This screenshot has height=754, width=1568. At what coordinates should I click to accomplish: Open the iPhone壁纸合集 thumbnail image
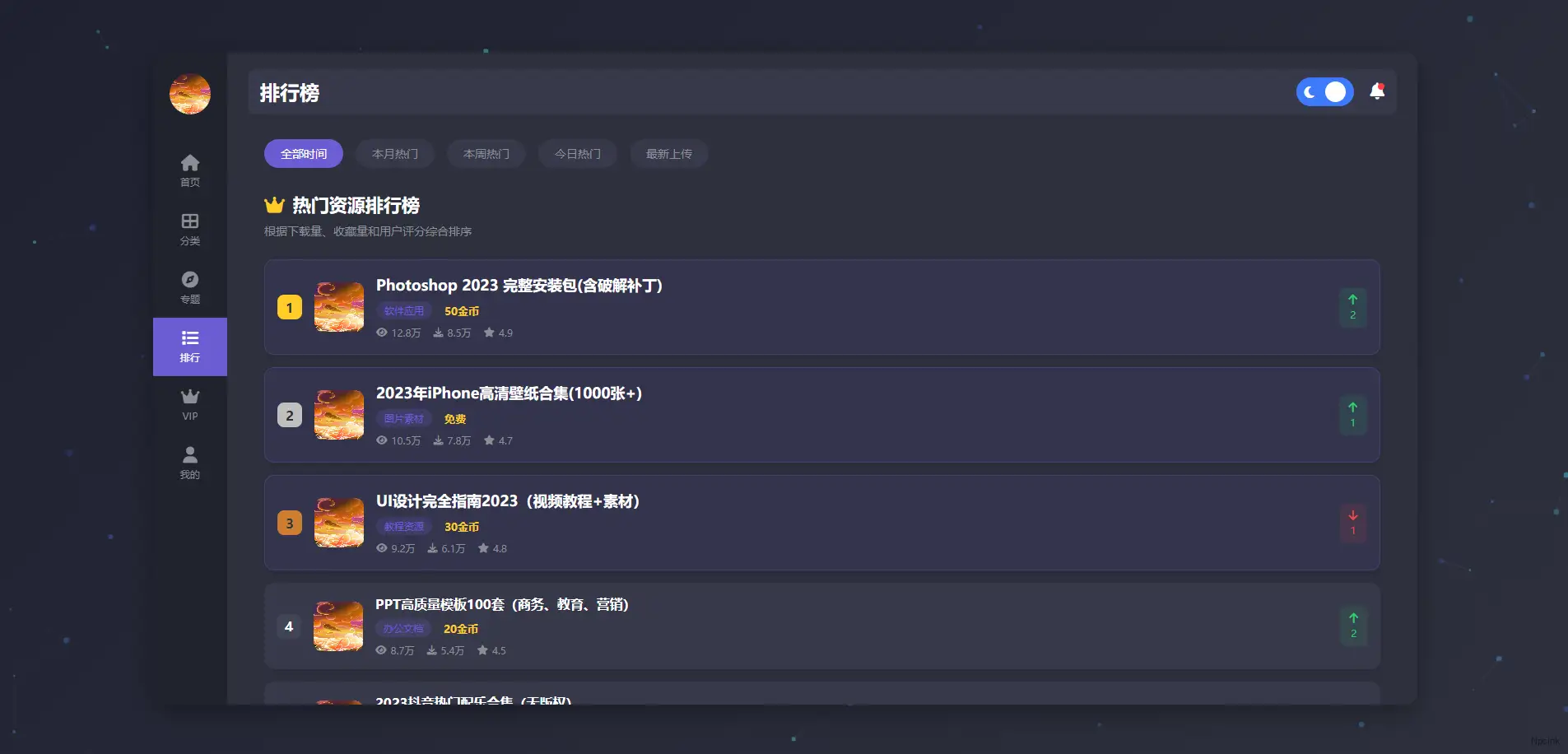click(337, 415)
